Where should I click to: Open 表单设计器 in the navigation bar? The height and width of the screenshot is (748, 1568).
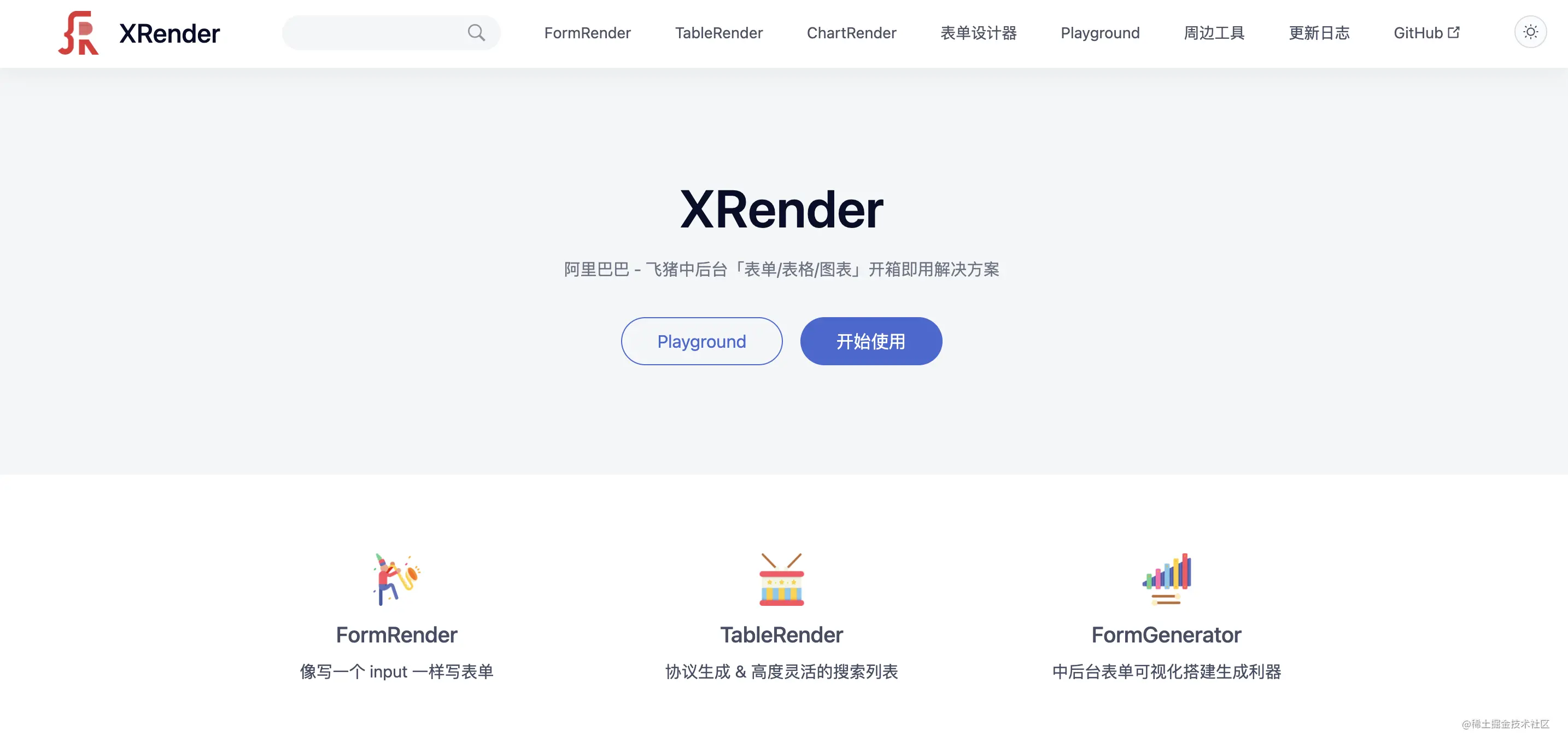(978, 33)
